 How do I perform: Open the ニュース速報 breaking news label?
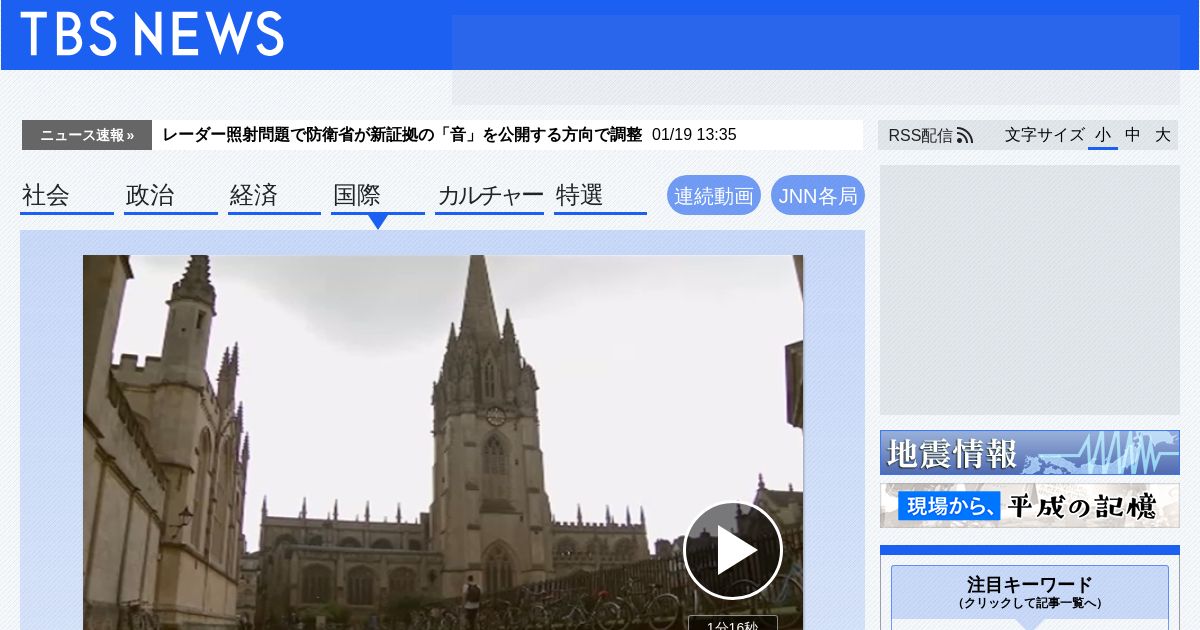[87, 135]
